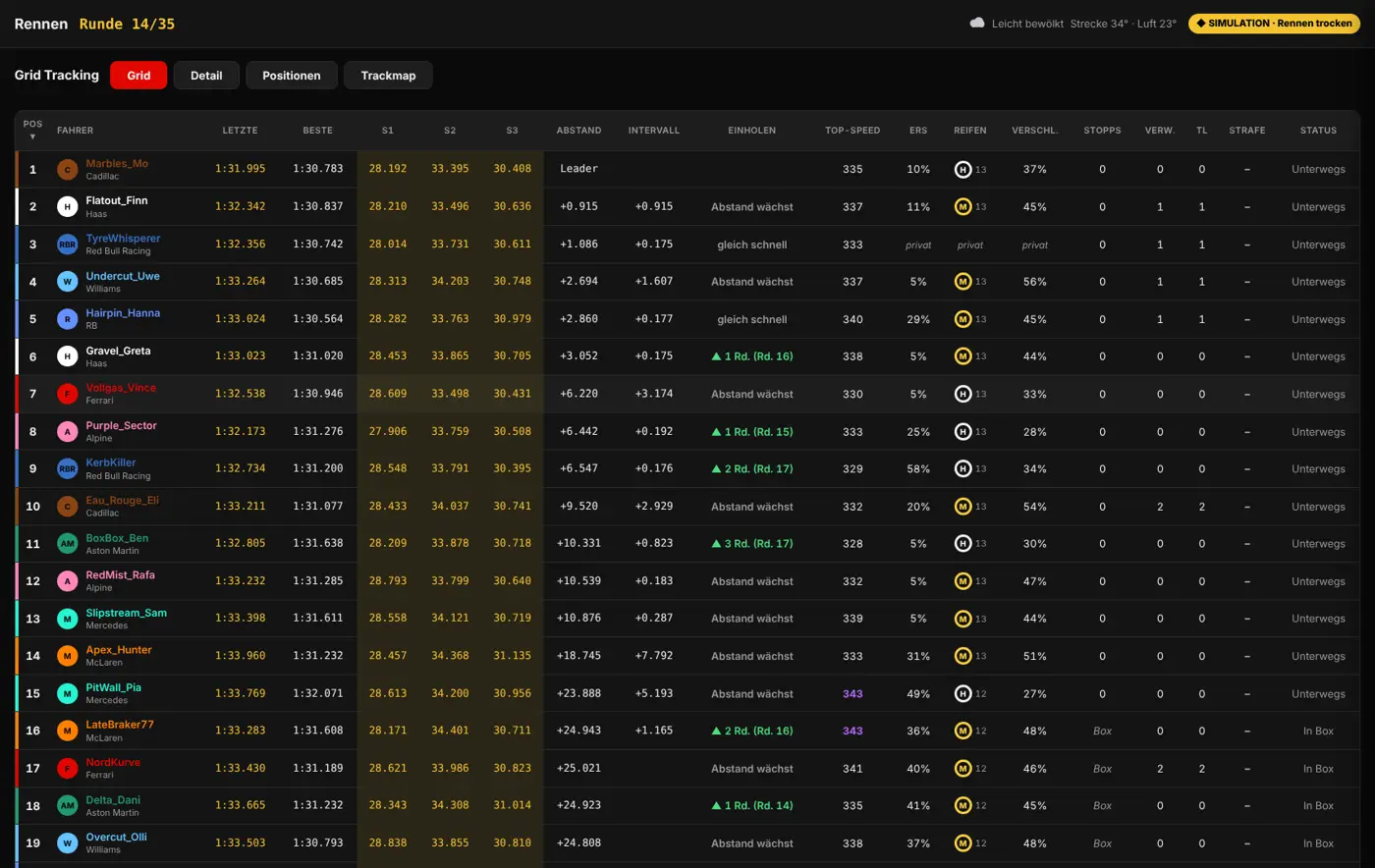Click Slipstream_Sam's Mercedes team badge
The image size is (1375, 868).
coord(67,619)
